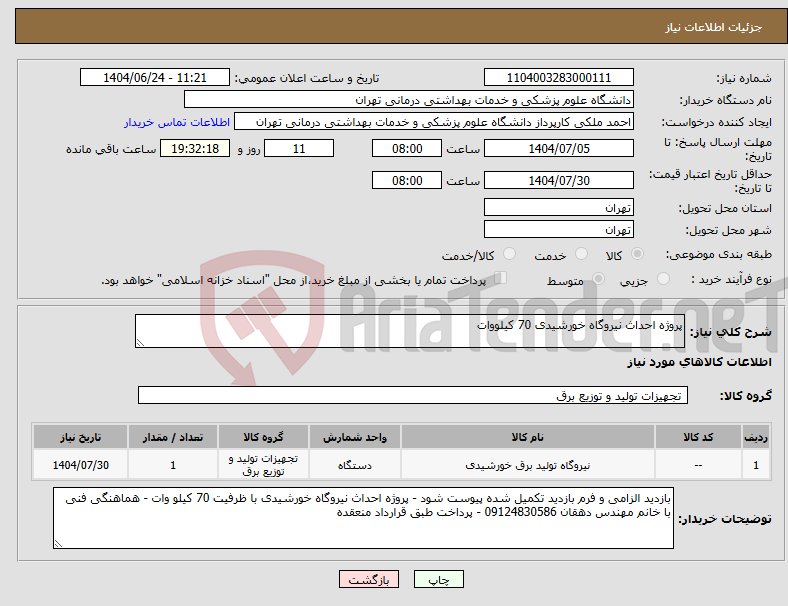Screen dimensions: 788x606
Task: Select the کالا/خدمت radio button
Action: 509,254
